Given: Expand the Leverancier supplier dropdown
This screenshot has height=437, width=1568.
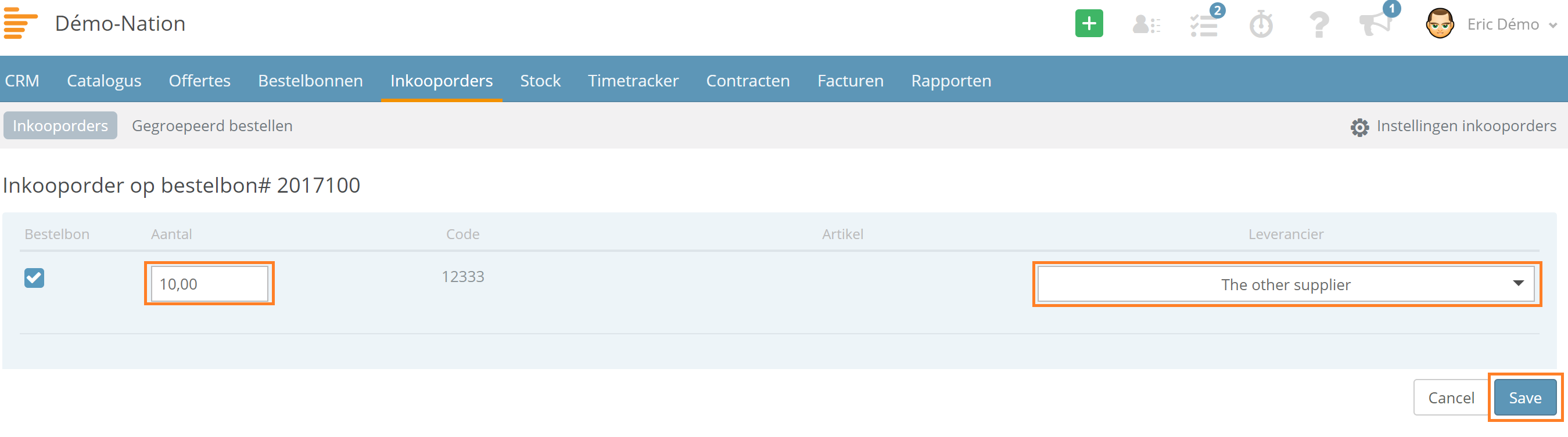Looking at the screenshot, I should click(1286, 284).
